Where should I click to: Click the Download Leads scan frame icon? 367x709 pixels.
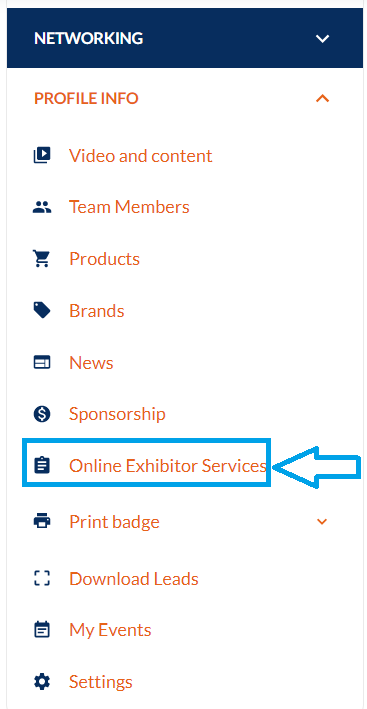(42, 578)
